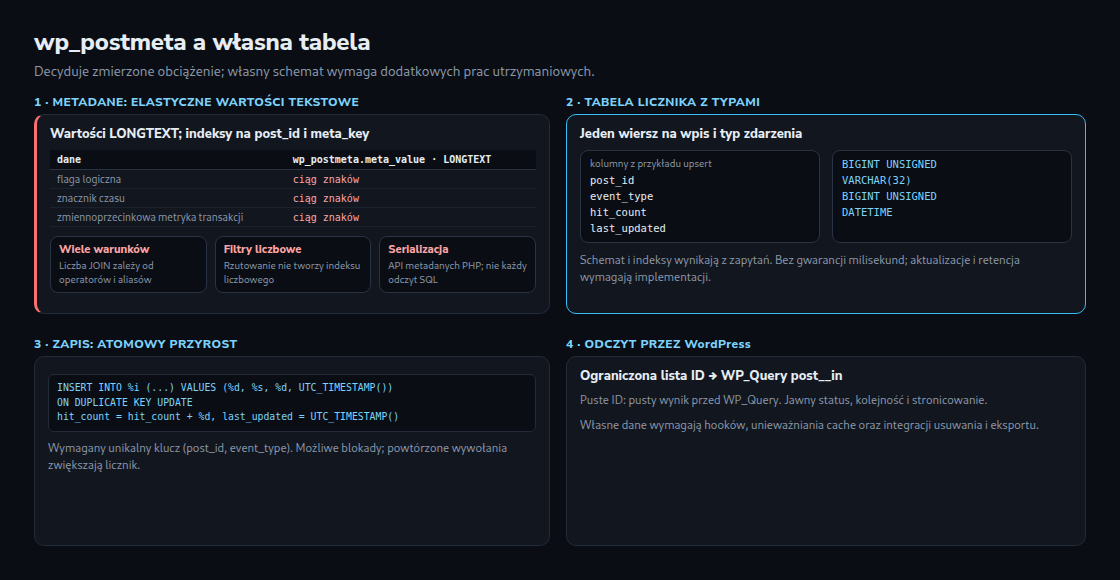Select "event_type" in the upsert columns list
This screenshot has width=1120, height=580.
click(x=621, y=196)
